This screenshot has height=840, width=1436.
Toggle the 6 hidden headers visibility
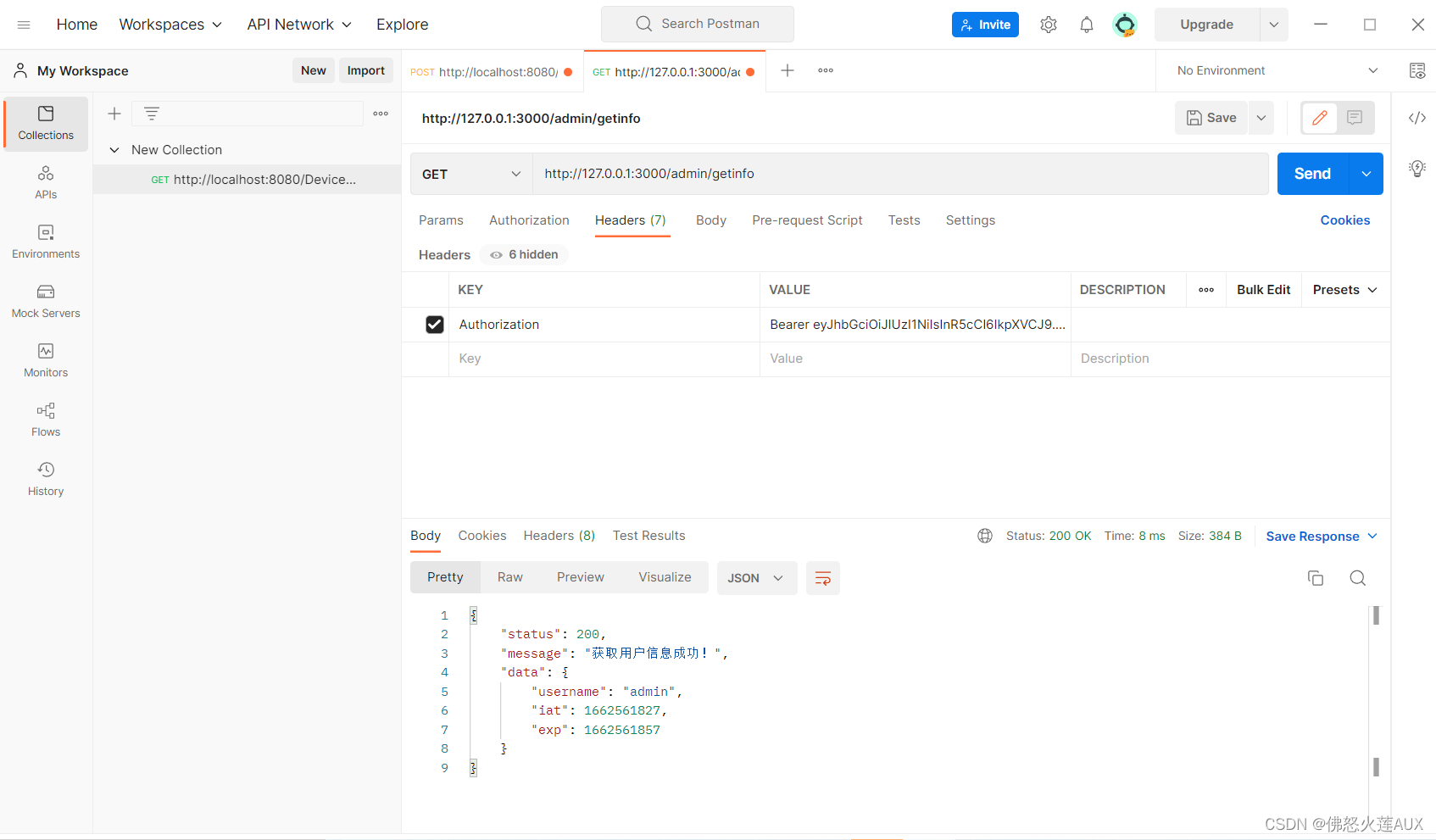(525, 254)
